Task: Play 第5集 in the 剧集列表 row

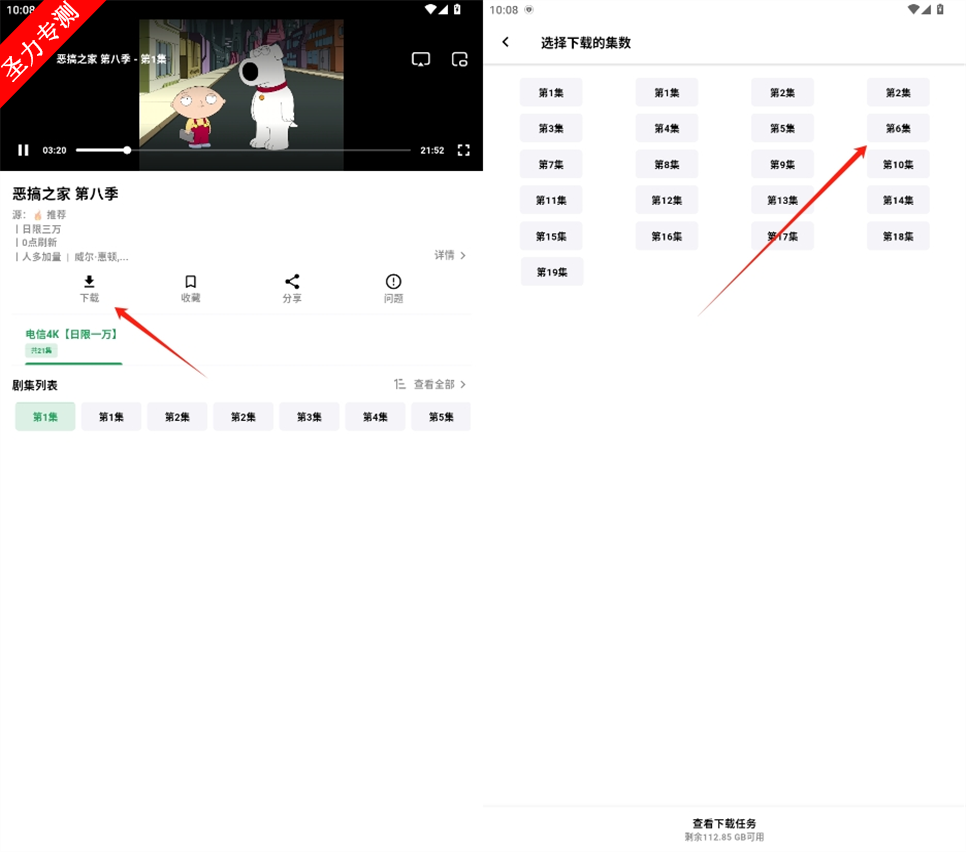Action: [441, 417]
